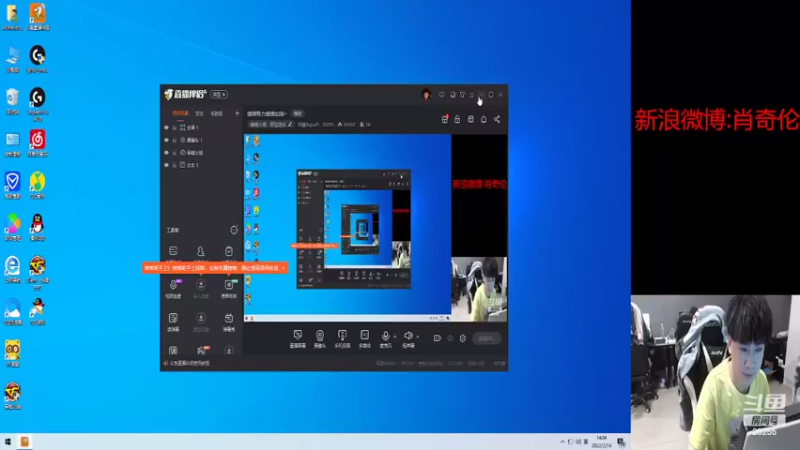
Task: Open the TV-shaped 弹幕秀 tool
Action: [x=229, y=322]
